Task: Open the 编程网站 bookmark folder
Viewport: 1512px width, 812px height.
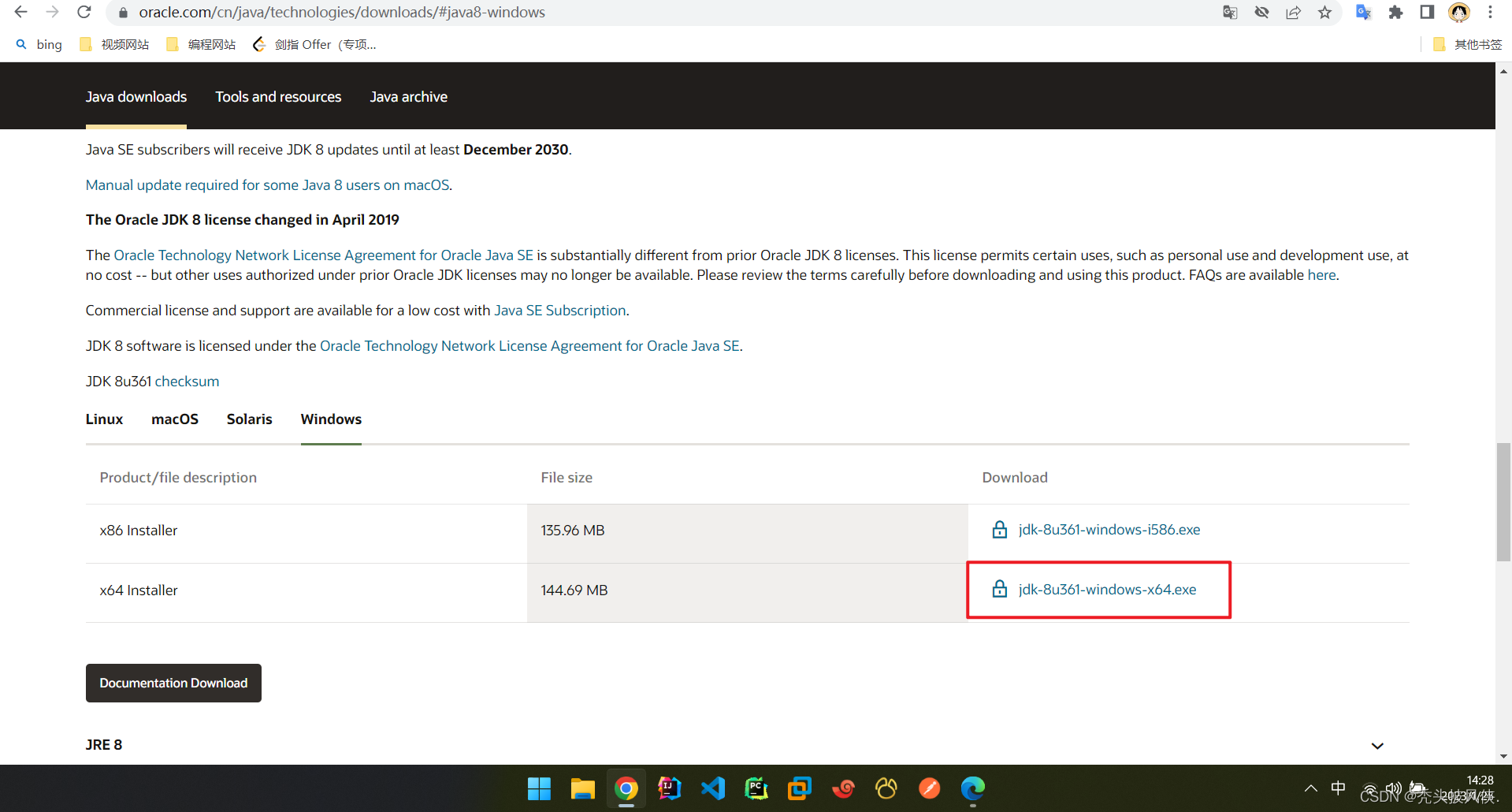Action: [201, 44]
